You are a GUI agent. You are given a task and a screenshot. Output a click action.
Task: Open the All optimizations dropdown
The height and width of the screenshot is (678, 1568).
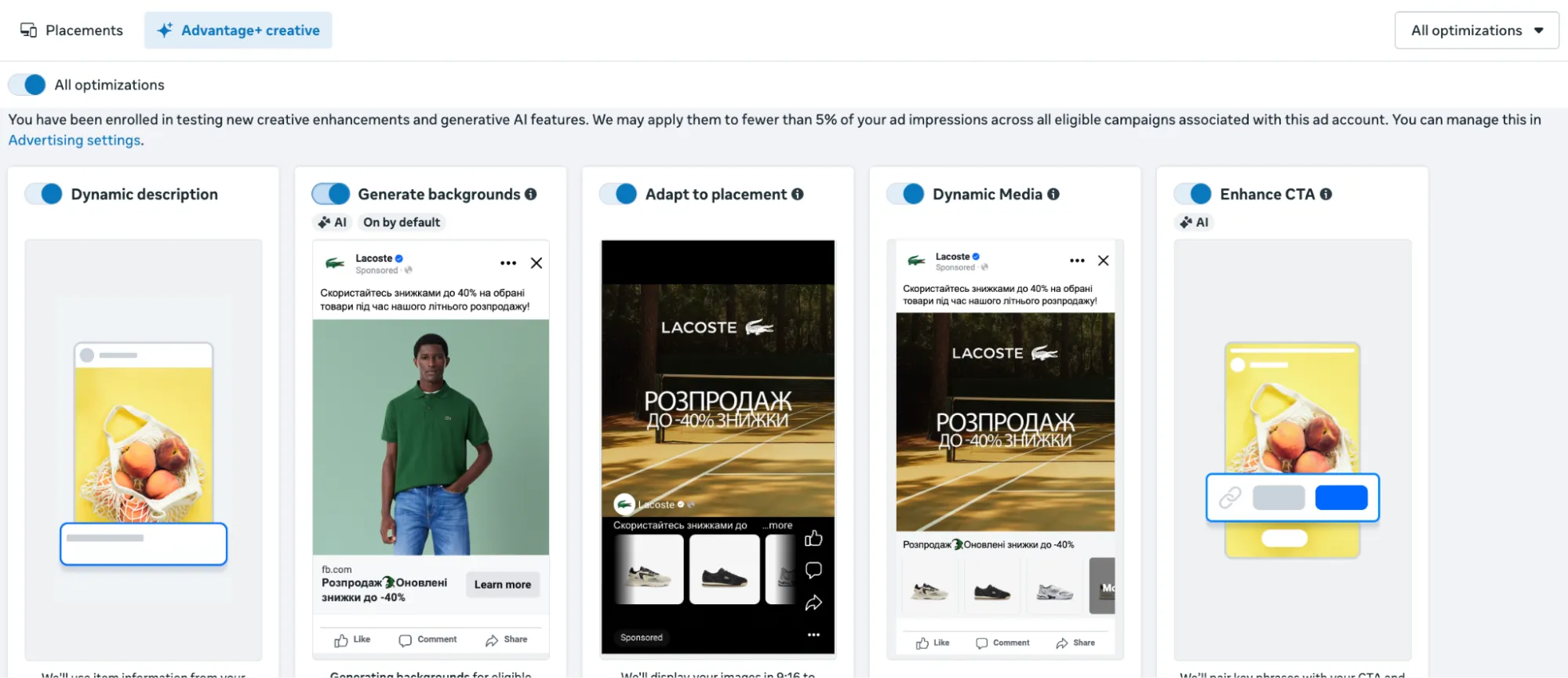click(1476, 31)
